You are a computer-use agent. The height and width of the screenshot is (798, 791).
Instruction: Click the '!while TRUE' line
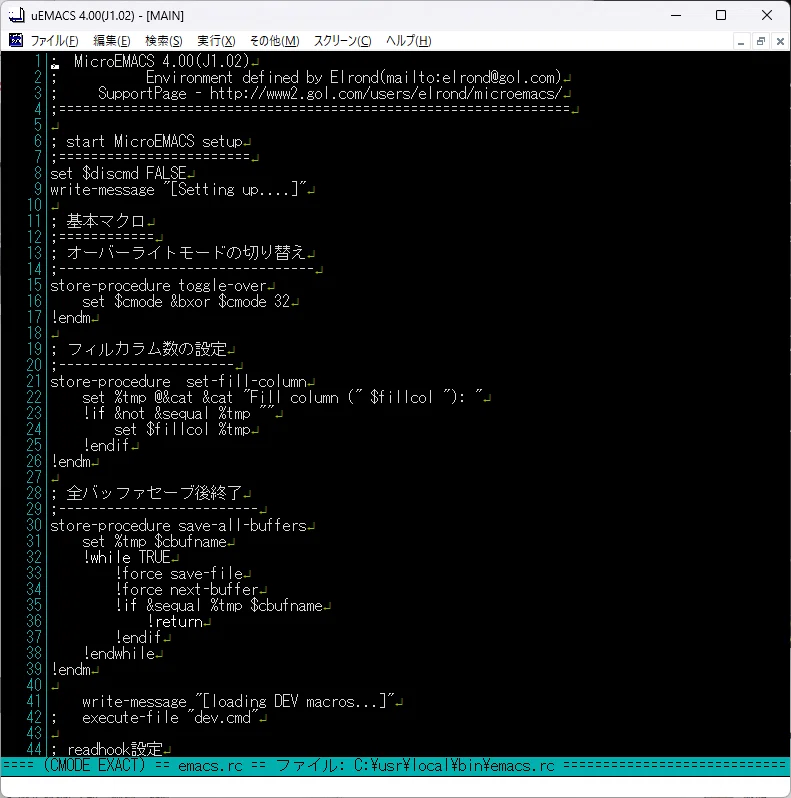pyautogui.click(x=126, y=557)
